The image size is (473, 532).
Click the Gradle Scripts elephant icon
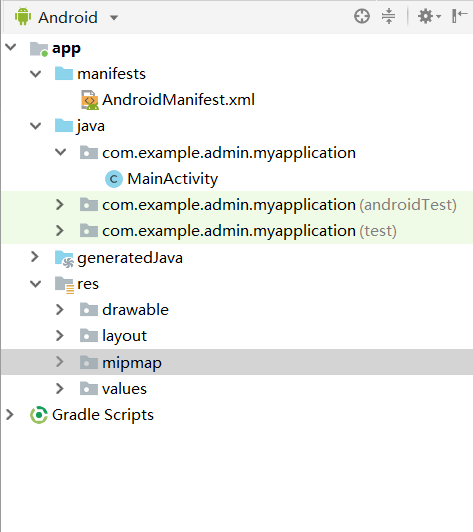[x=39, y=415]
